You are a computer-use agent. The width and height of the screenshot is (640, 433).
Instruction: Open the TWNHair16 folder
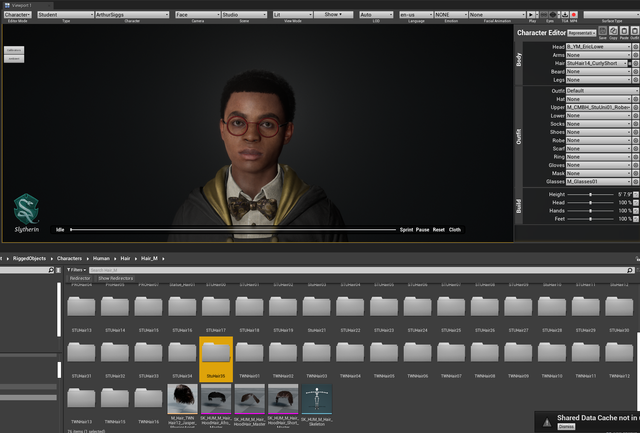pos(148,398)
